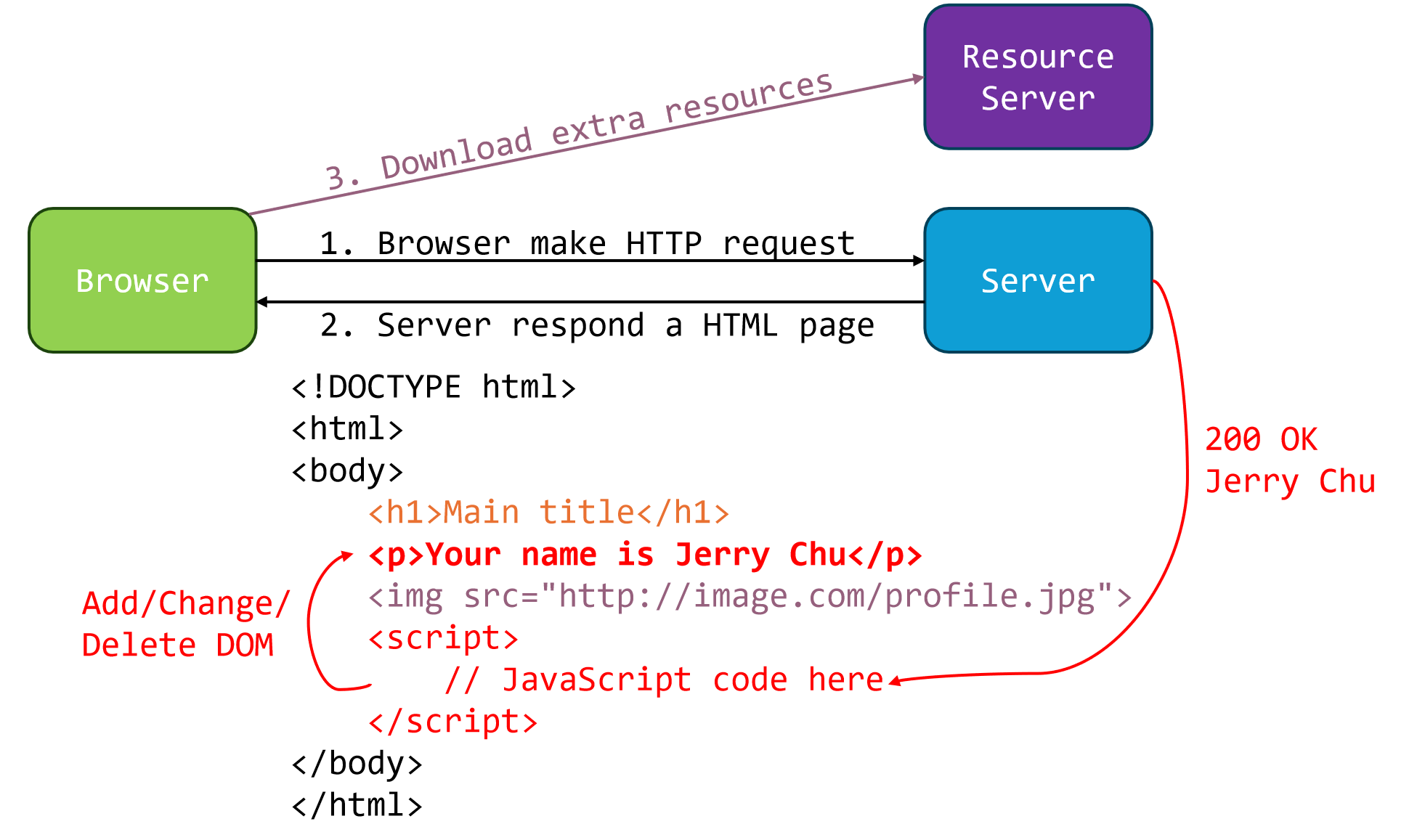The width and height of the screenshot is (1417, 840).
Task: Click the '200 OK' red text
Action: (x=1260, y=440)
